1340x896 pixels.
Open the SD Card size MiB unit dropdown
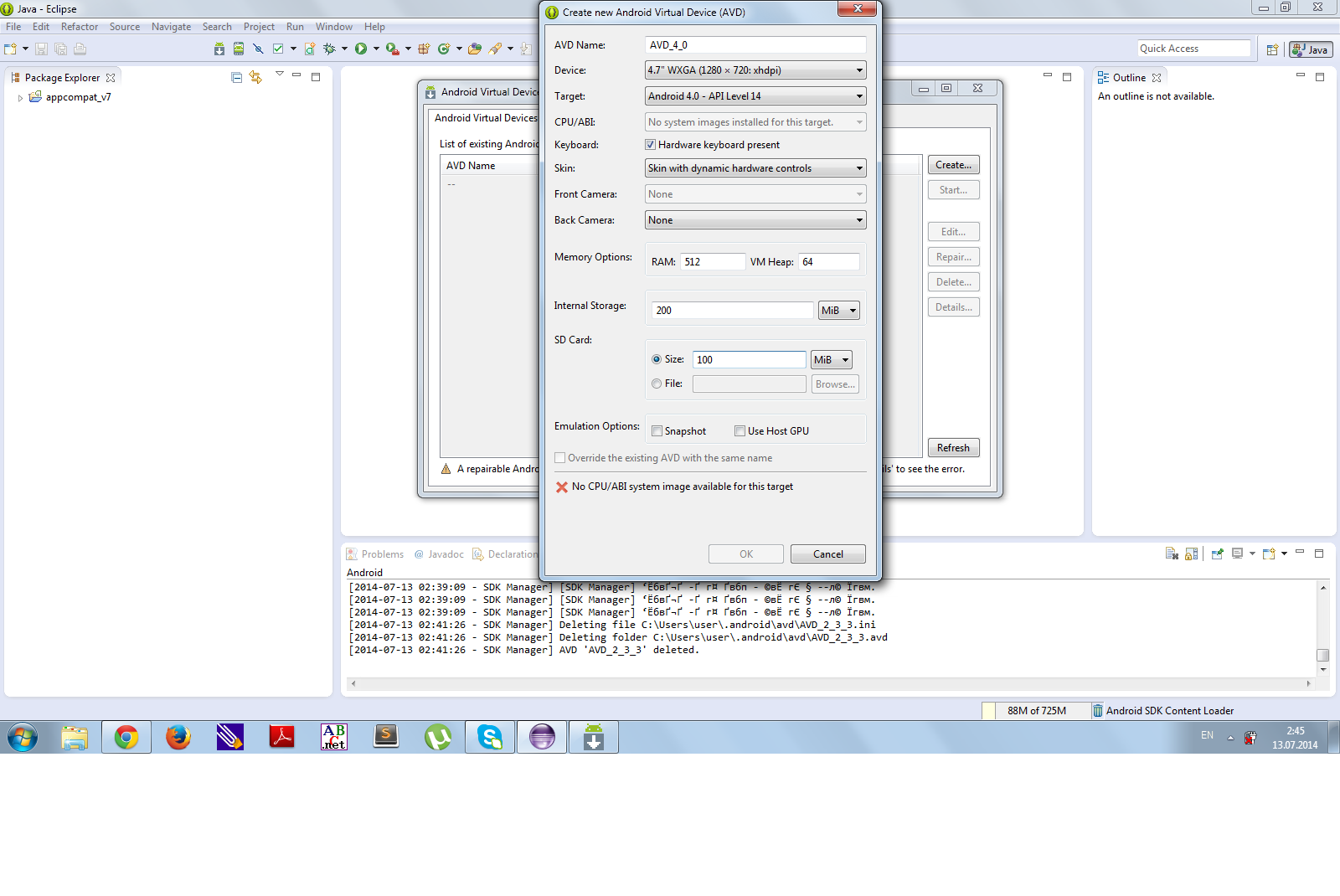coord(831,360)
